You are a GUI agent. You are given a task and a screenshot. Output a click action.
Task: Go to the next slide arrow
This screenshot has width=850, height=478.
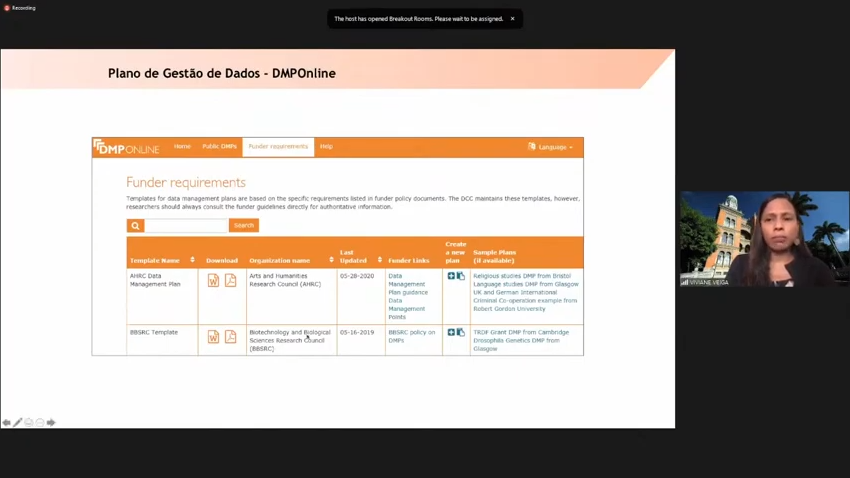point(51,423)
